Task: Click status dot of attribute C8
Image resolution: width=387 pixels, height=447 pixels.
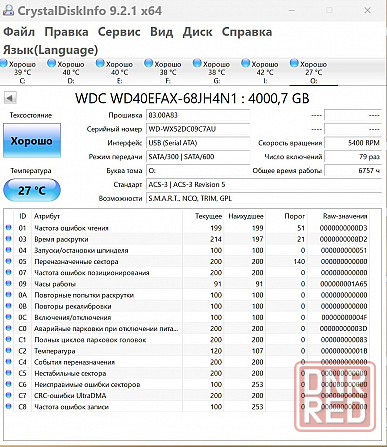Action: point(9,407)
